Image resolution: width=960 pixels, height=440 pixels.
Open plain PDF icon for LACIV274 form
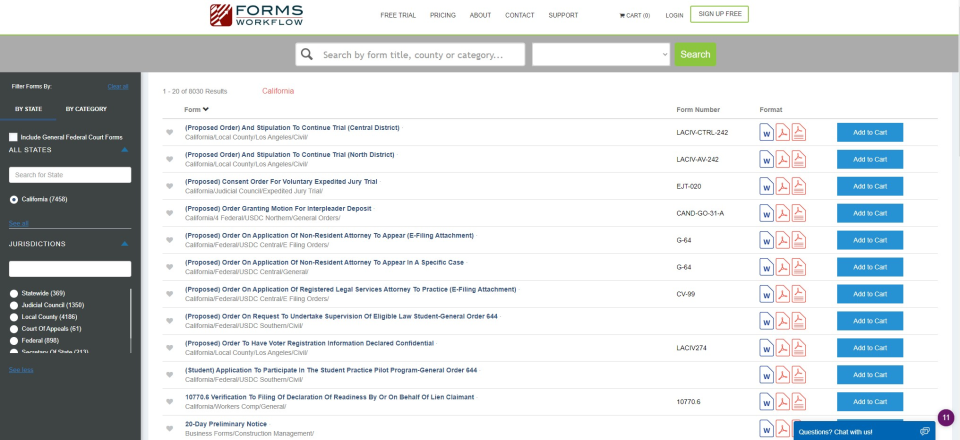[783, 348]
